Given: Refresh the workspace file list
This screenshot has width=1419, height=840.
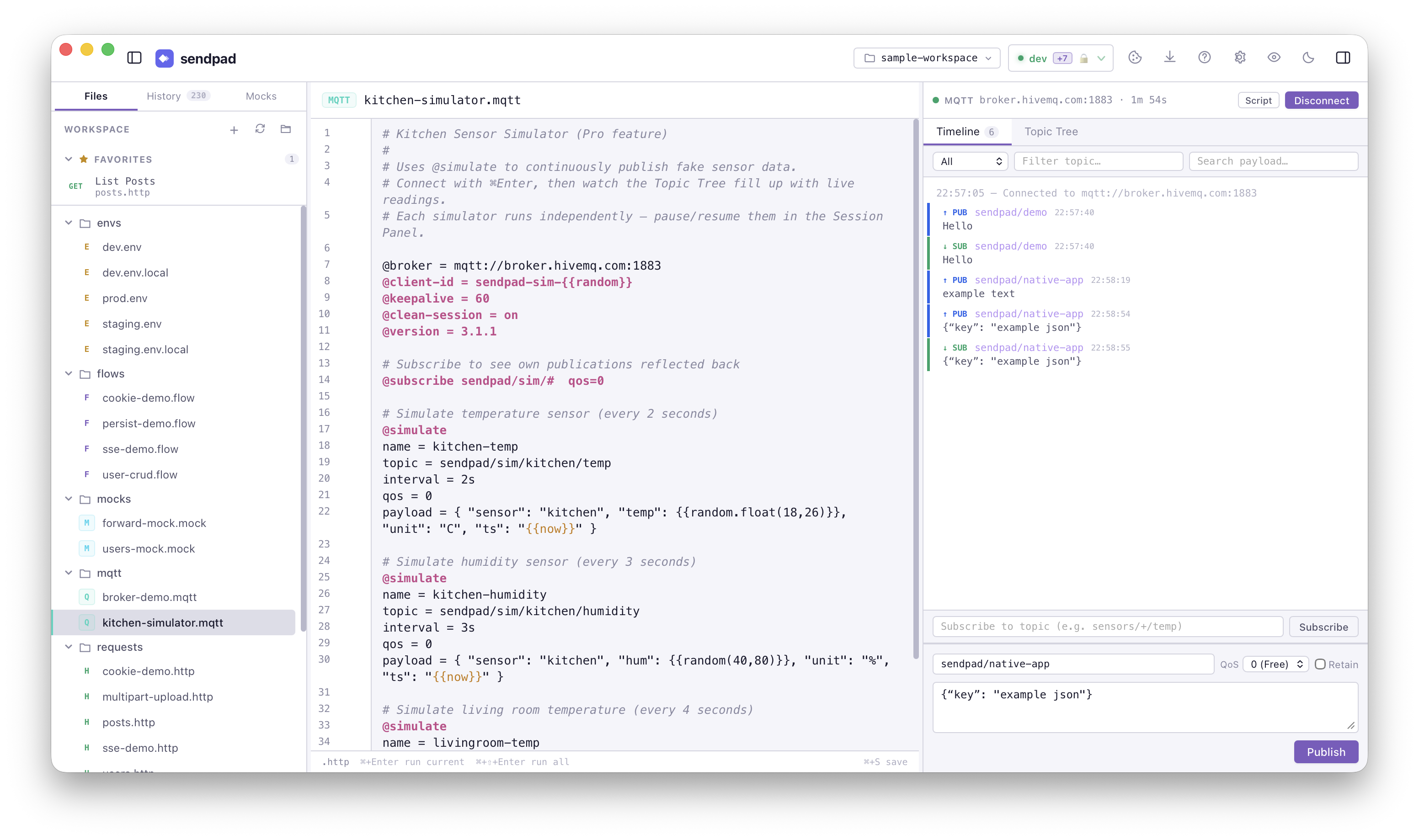Looking at the screenshot, I should [260, 129].
